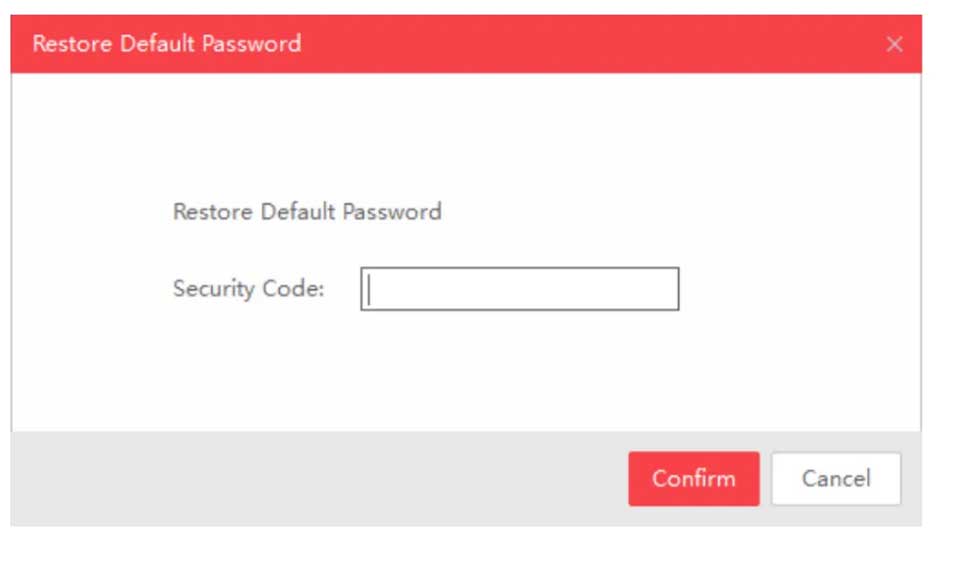Click the Security Code label
This screenshot has height=564, width=960.
tap(248, 289)
